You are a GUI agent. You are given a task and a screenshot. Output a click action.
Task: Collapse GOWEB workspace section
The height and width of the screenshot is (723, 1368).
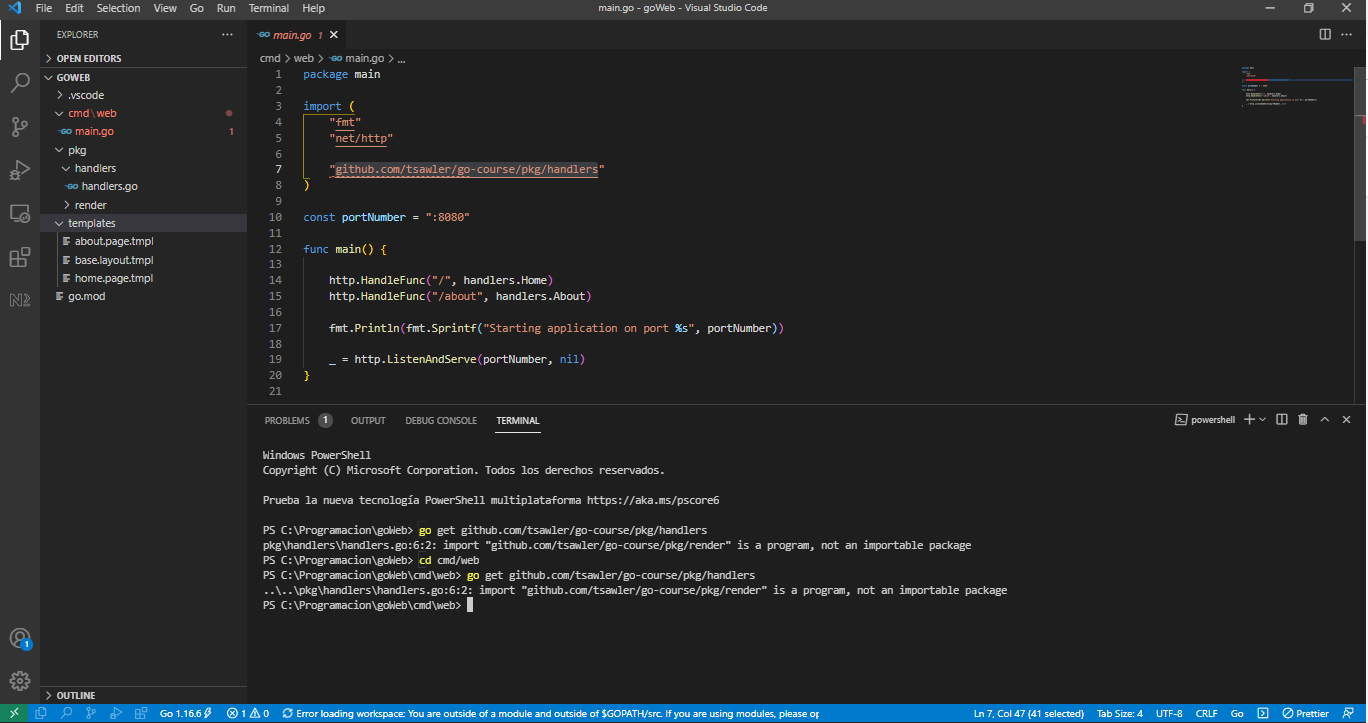(144, 77)
